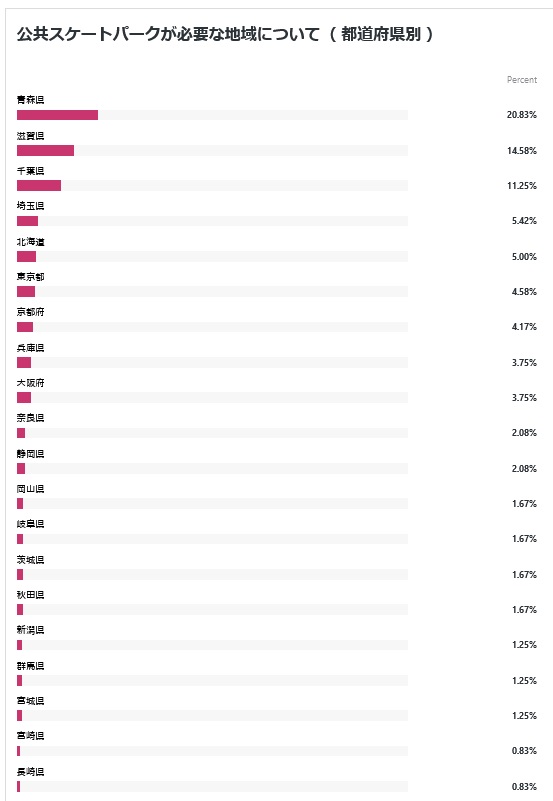This screenshot has width=553, height=801.
Task: Click the Percent column header
Action: tap(522, 80)
